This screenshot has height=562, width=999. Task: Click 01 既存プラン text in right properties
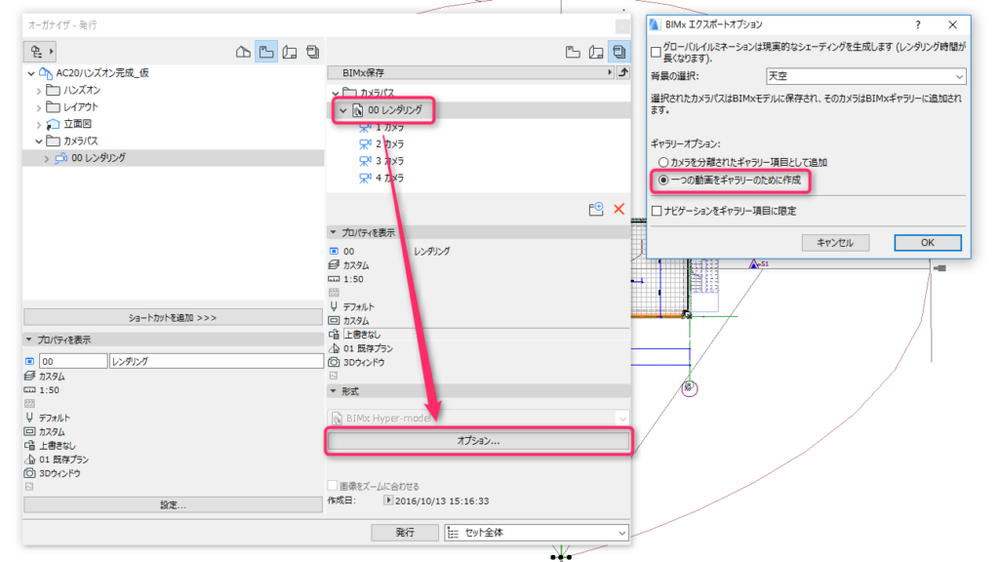coord(368,349)
